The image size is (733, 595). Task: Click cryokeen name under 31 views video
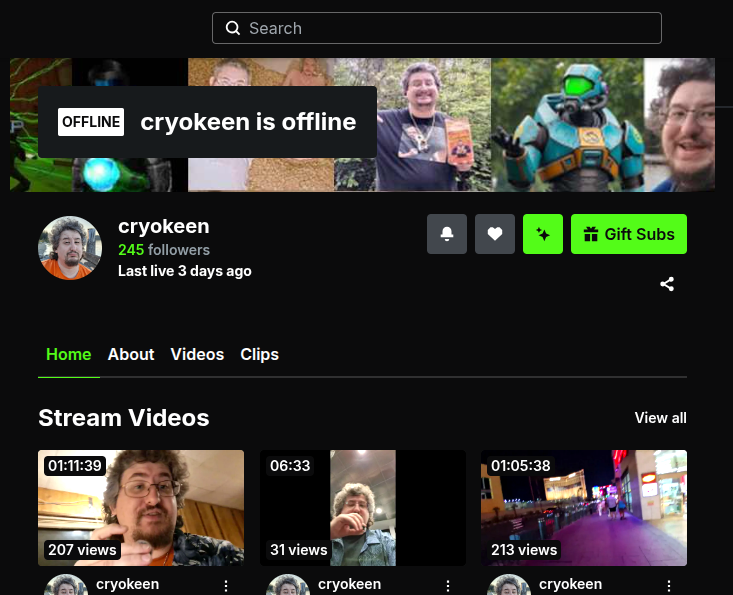[x=350, y=584]
